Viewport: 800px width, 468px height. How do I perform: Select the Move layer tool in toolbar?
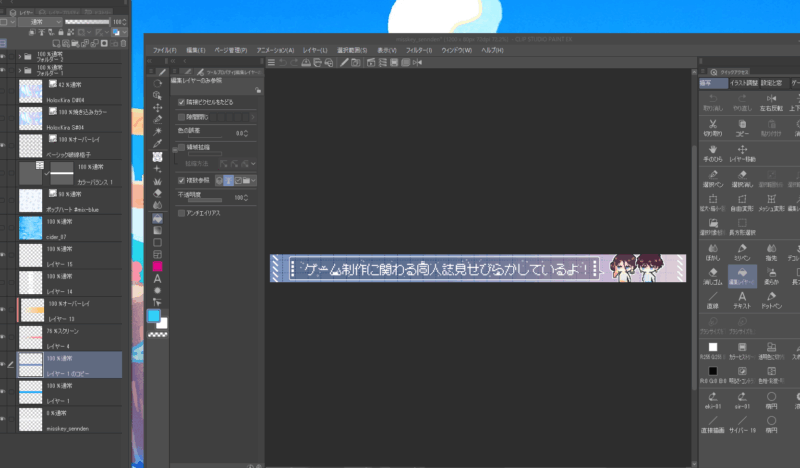tap(158, 107)
